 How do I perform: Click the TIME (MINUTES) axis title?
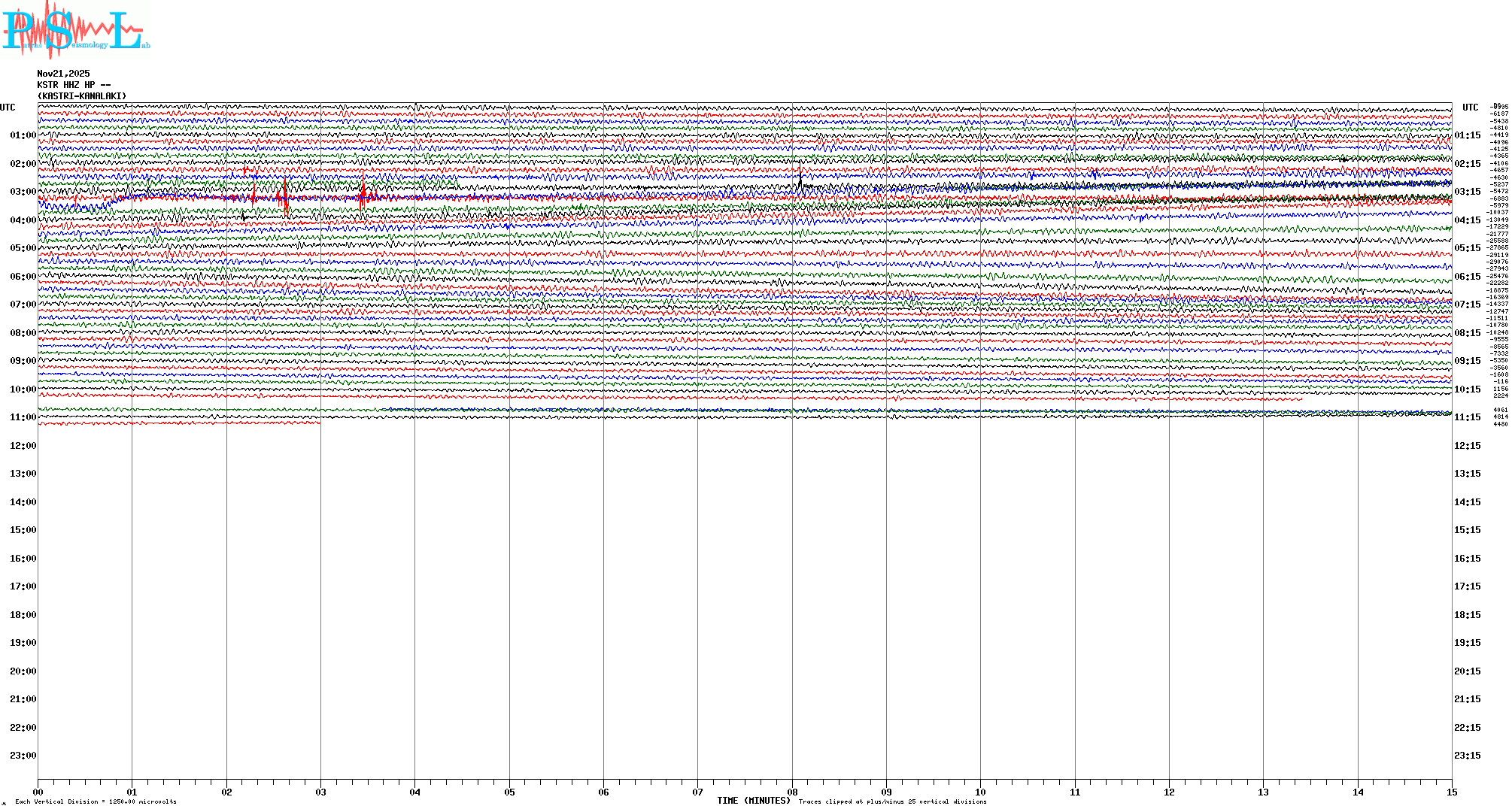coord(754,801)
